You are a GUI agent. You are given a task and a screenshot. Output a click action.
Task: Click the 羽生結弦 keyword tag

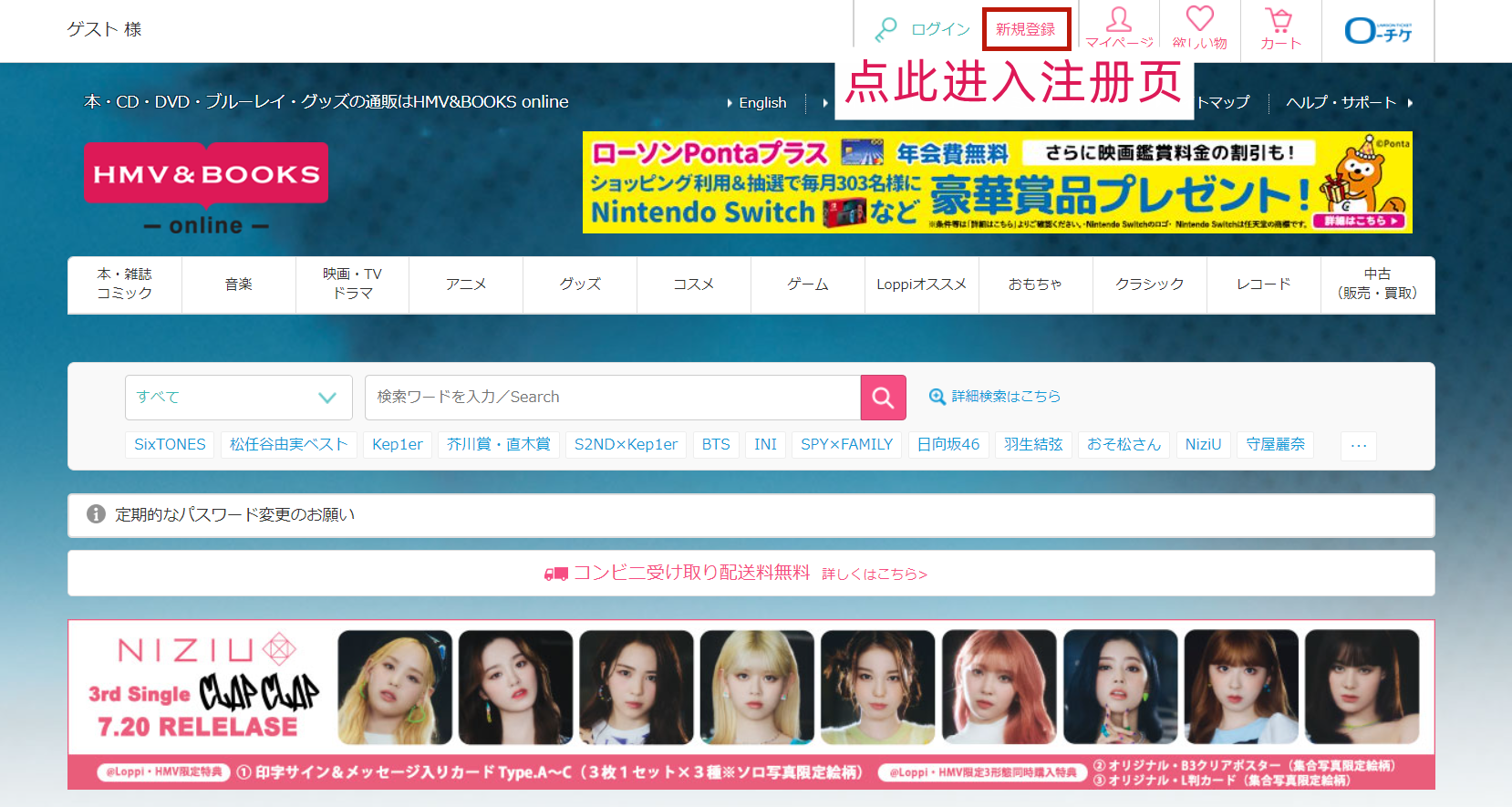point(1033,445)
